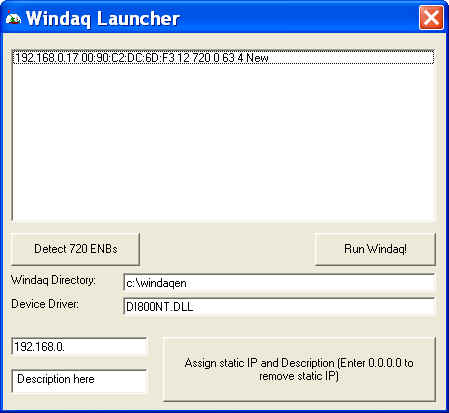Click the 'Windaq Directory:' label

coord(53,280)
